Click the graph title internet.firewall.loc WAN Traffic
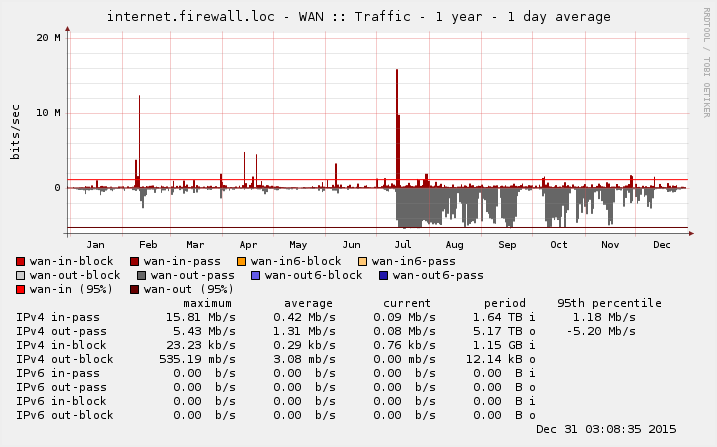Screen dimensions: 717x447 358,17
